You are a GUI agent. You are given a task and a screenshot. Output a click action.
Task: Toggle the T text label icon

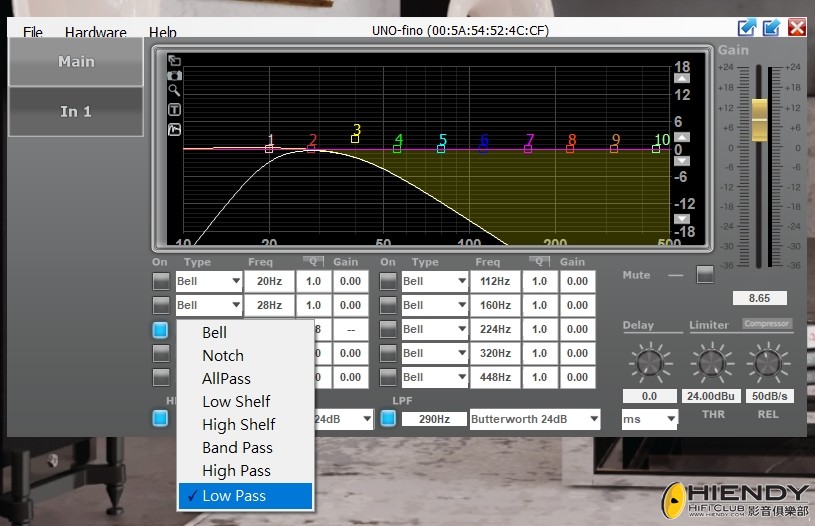[x=174, y=110]
